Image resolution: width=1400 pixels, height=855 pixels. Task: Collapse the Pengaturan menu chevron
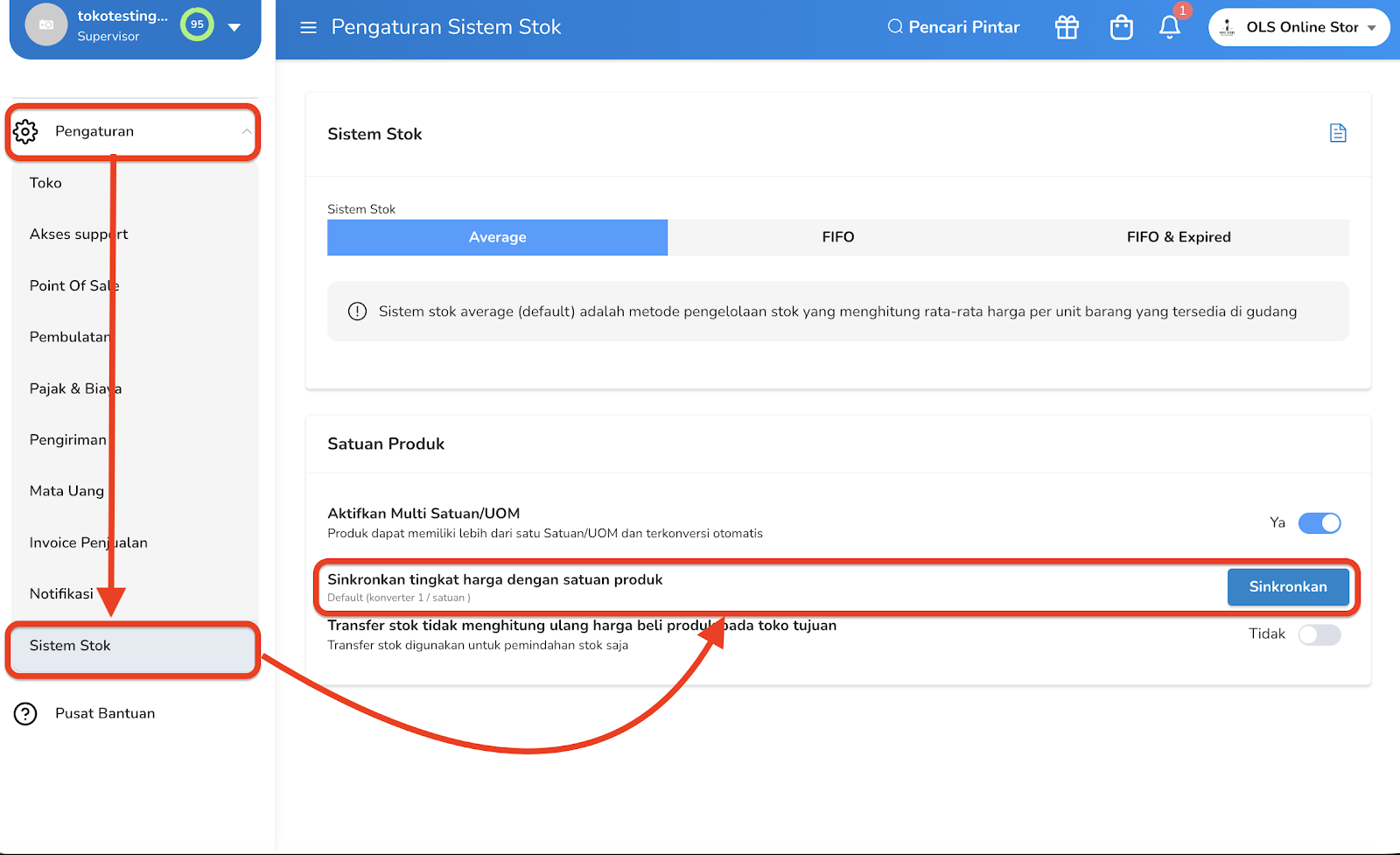pos(247,131)
